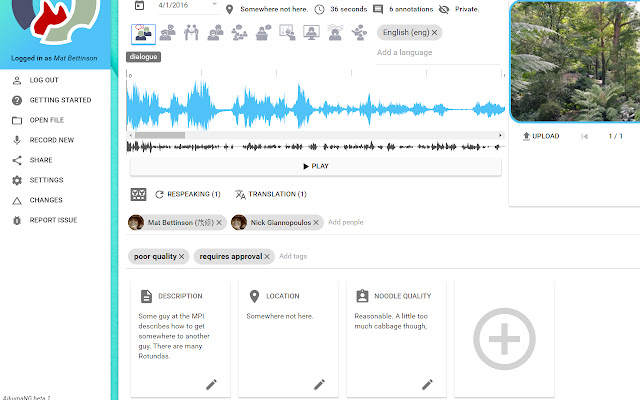Edit the Location card with pencil icon
The image size is (640, 400).
(x=319, y=384)
